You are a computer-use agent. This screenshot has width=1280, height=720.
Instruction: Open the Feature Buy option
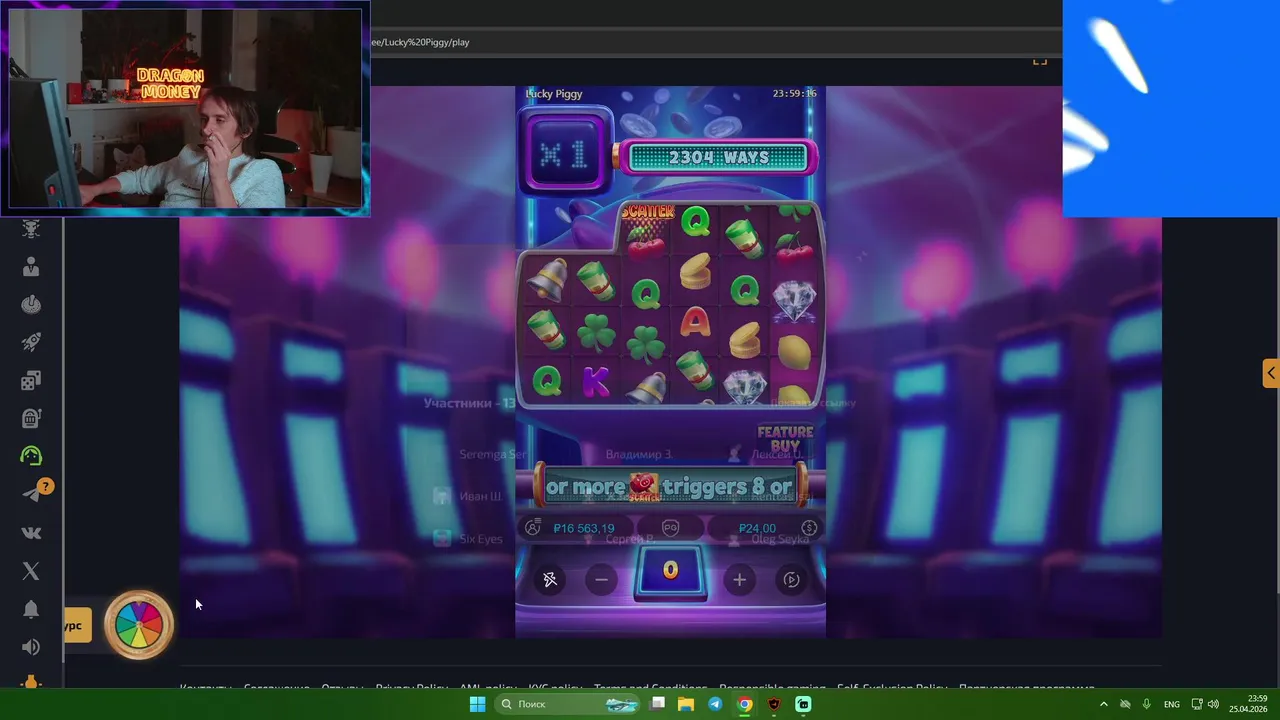[786, 439]
